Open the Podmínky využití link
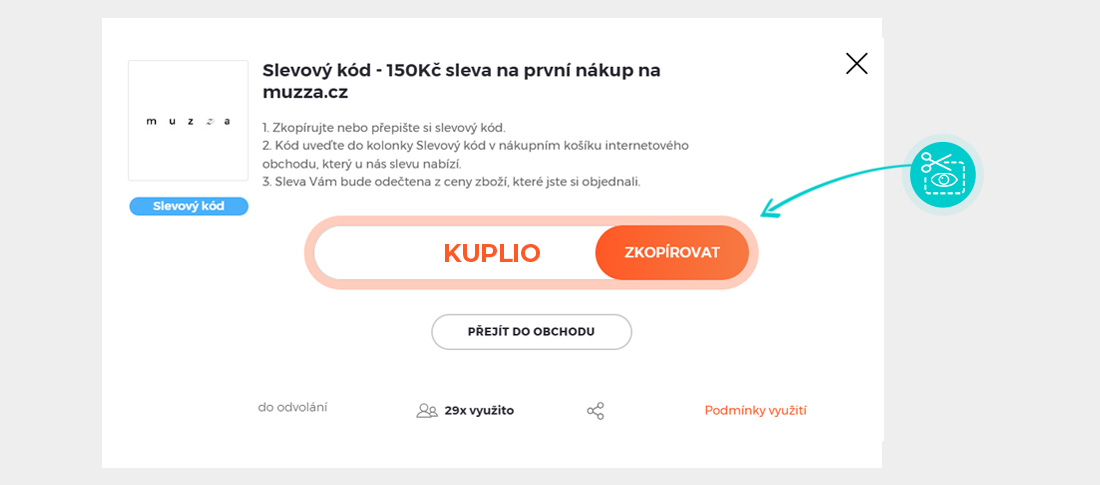 point(755,410)
